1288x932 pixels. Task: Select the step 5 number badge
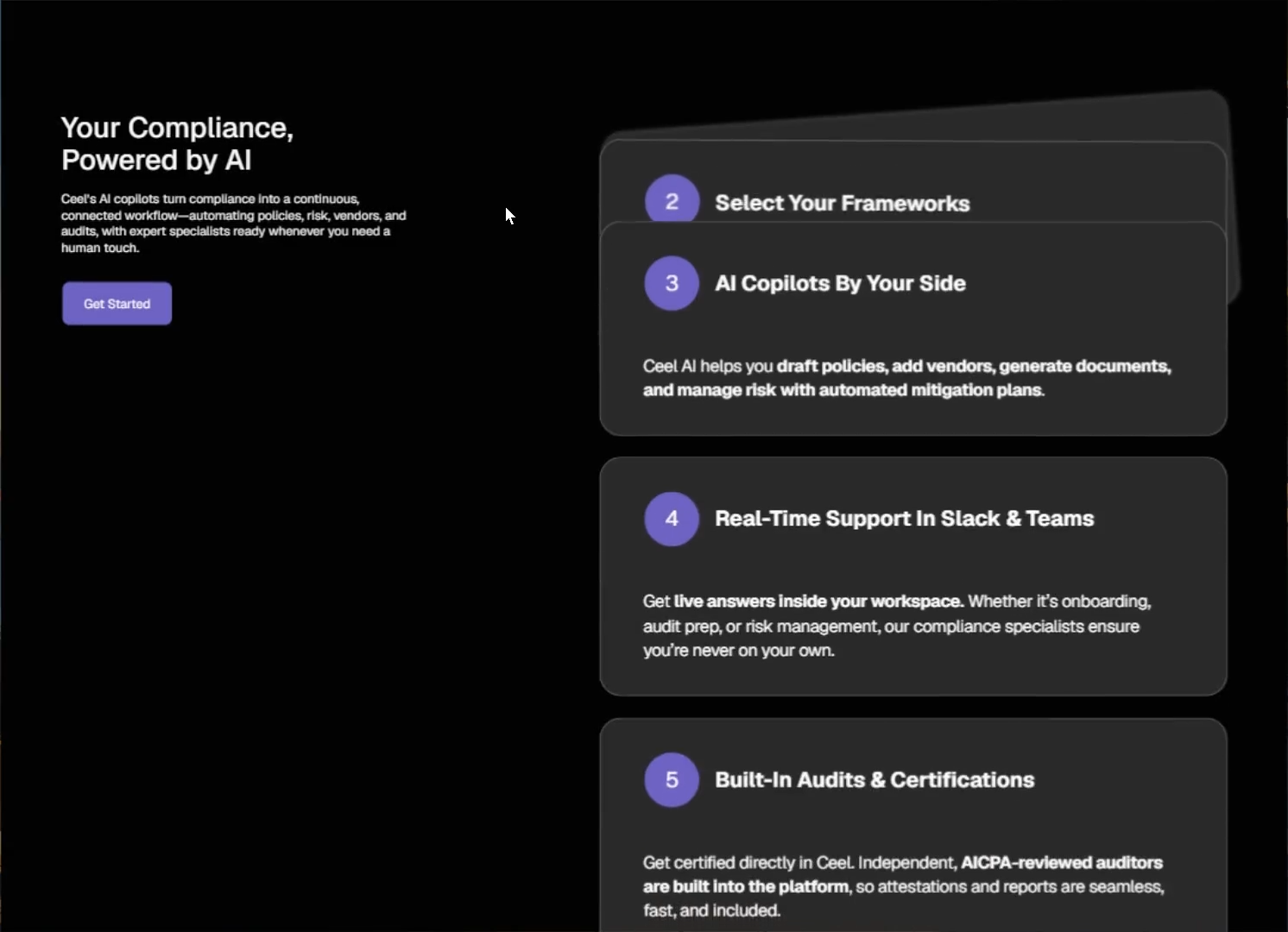(672, 780)
